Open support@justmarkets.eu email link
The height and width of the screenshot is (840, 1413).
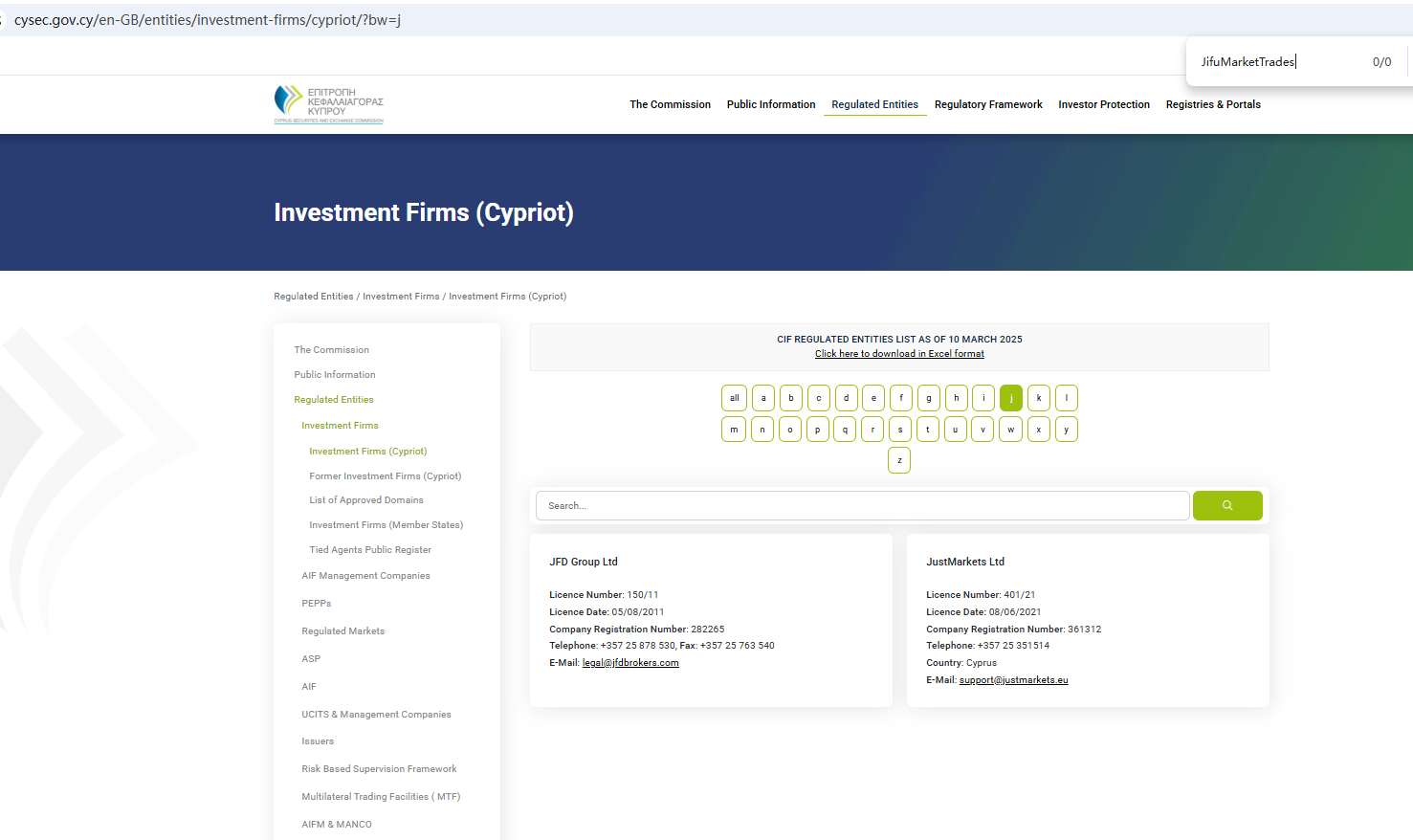coord(1013,680)
